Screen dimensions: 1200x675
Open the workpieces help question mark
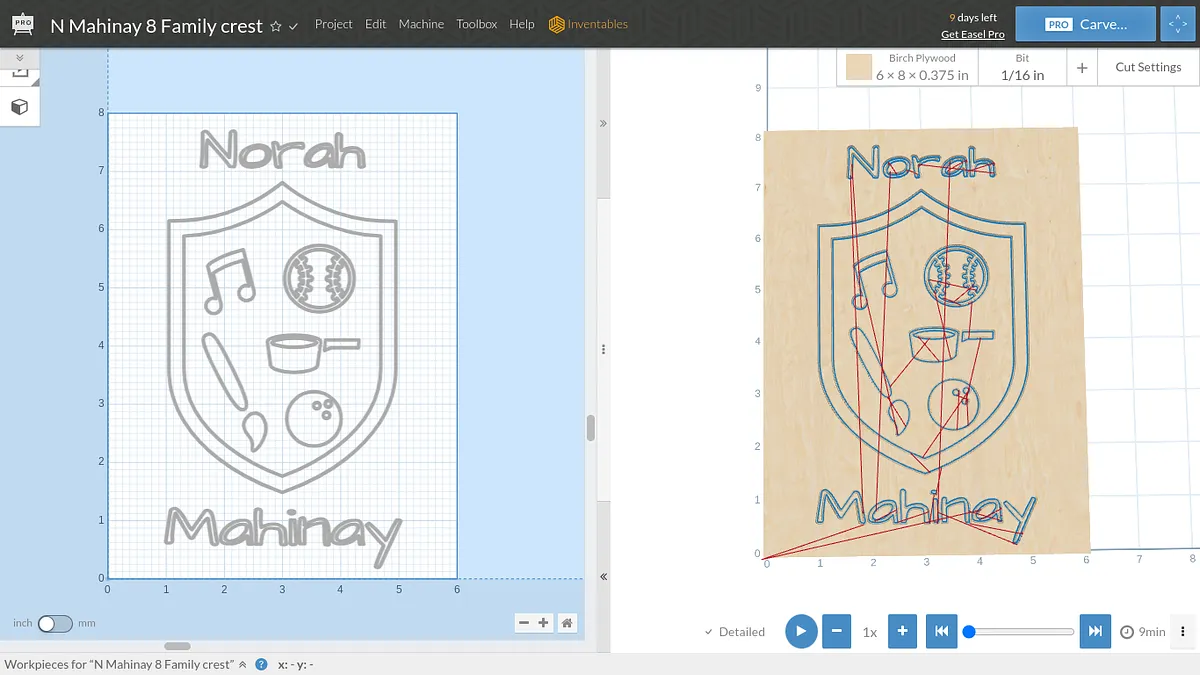(x=261, y=664)
